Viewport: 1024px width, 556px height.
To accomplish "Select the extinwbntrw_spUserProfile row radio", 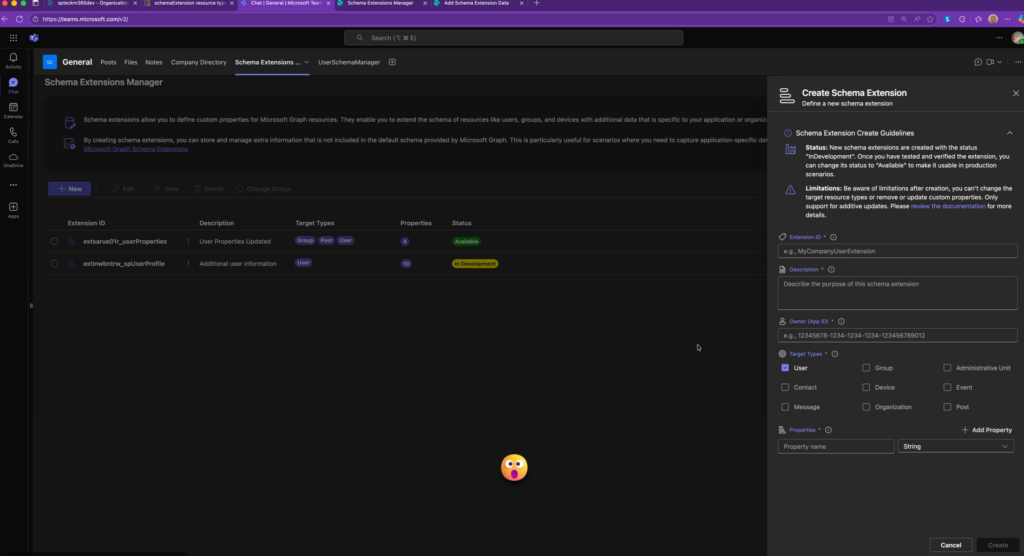I will point(54,263).
